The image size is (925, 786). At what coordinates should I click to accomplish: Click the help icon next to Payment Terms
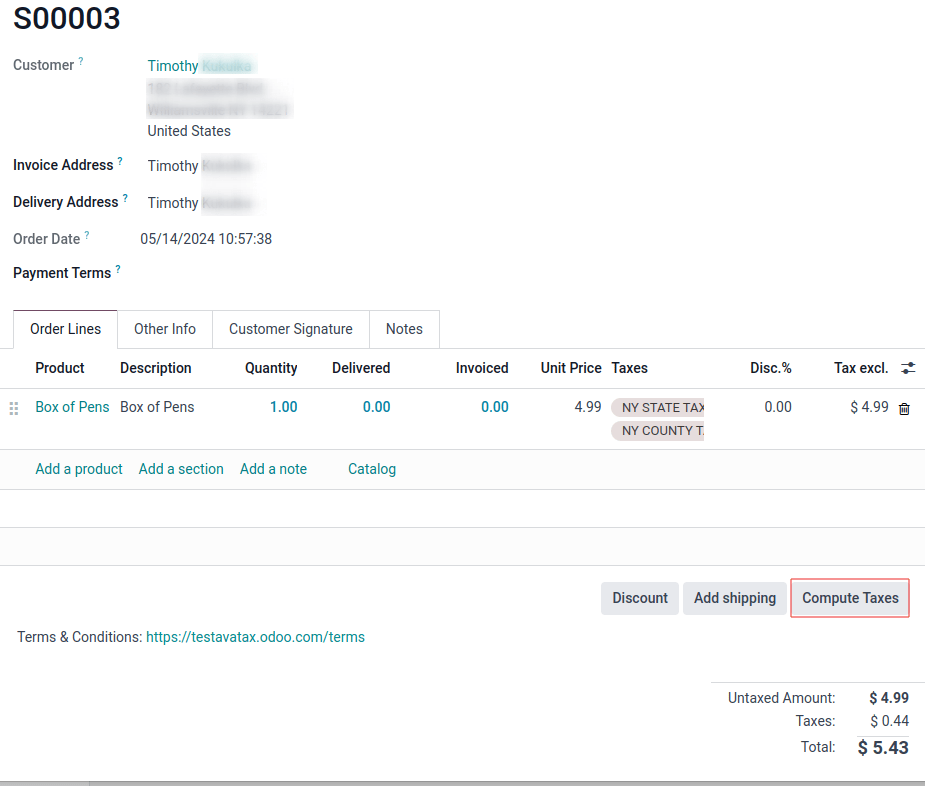[118, 267]
